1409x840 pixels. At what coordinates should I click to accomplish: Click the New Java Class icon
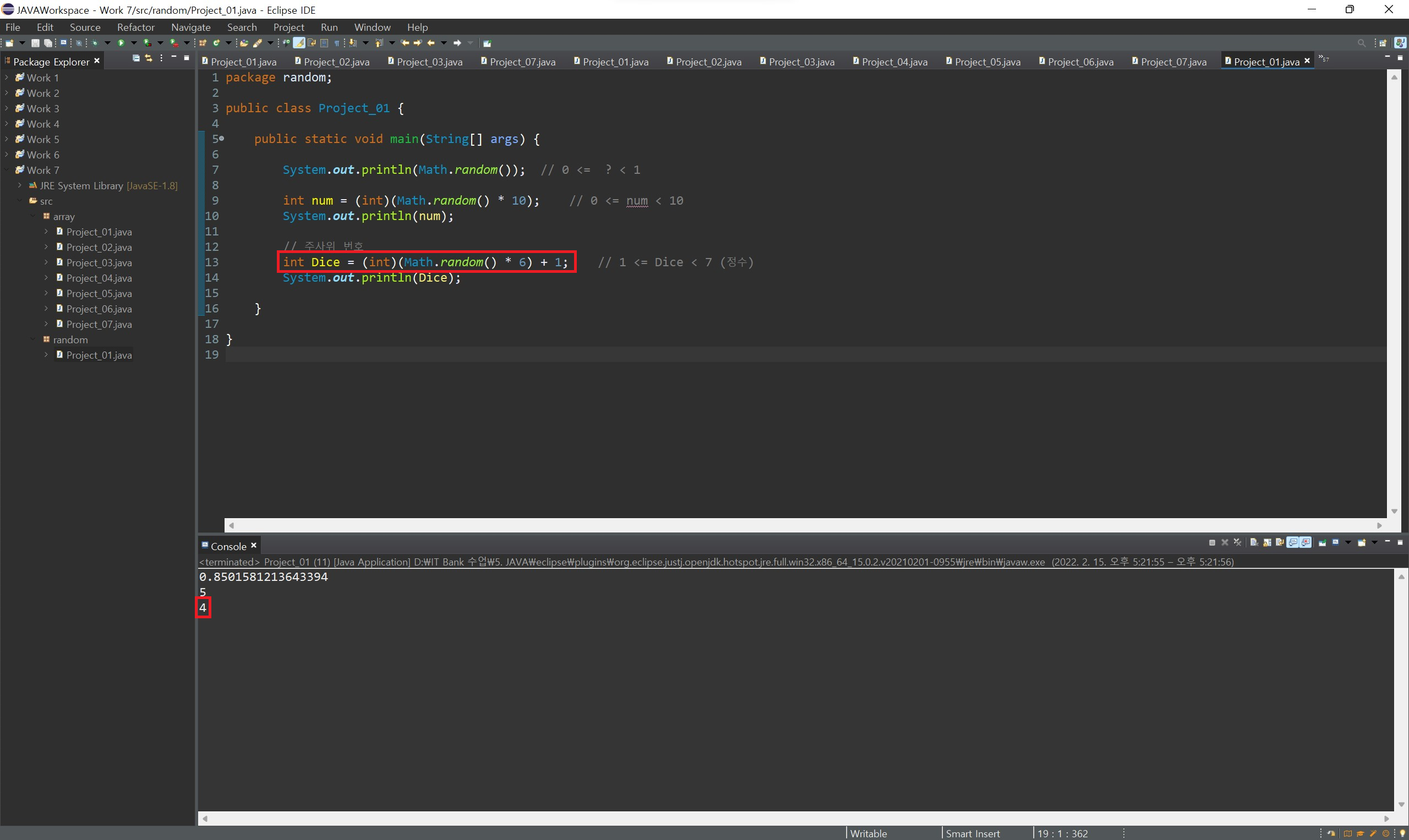pos(216,43)
